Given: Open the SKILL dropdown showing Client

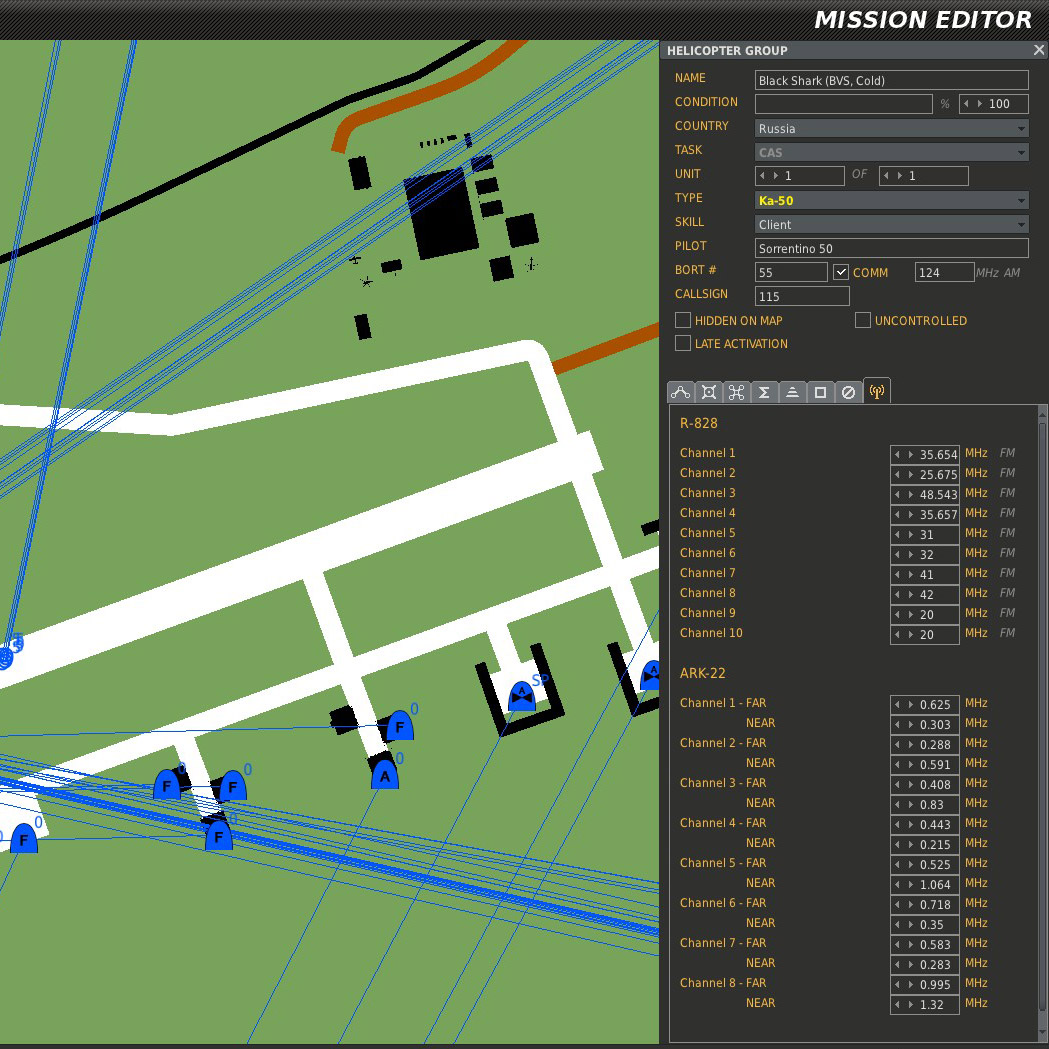Looking at the screenshot, I should pos(891,224).
